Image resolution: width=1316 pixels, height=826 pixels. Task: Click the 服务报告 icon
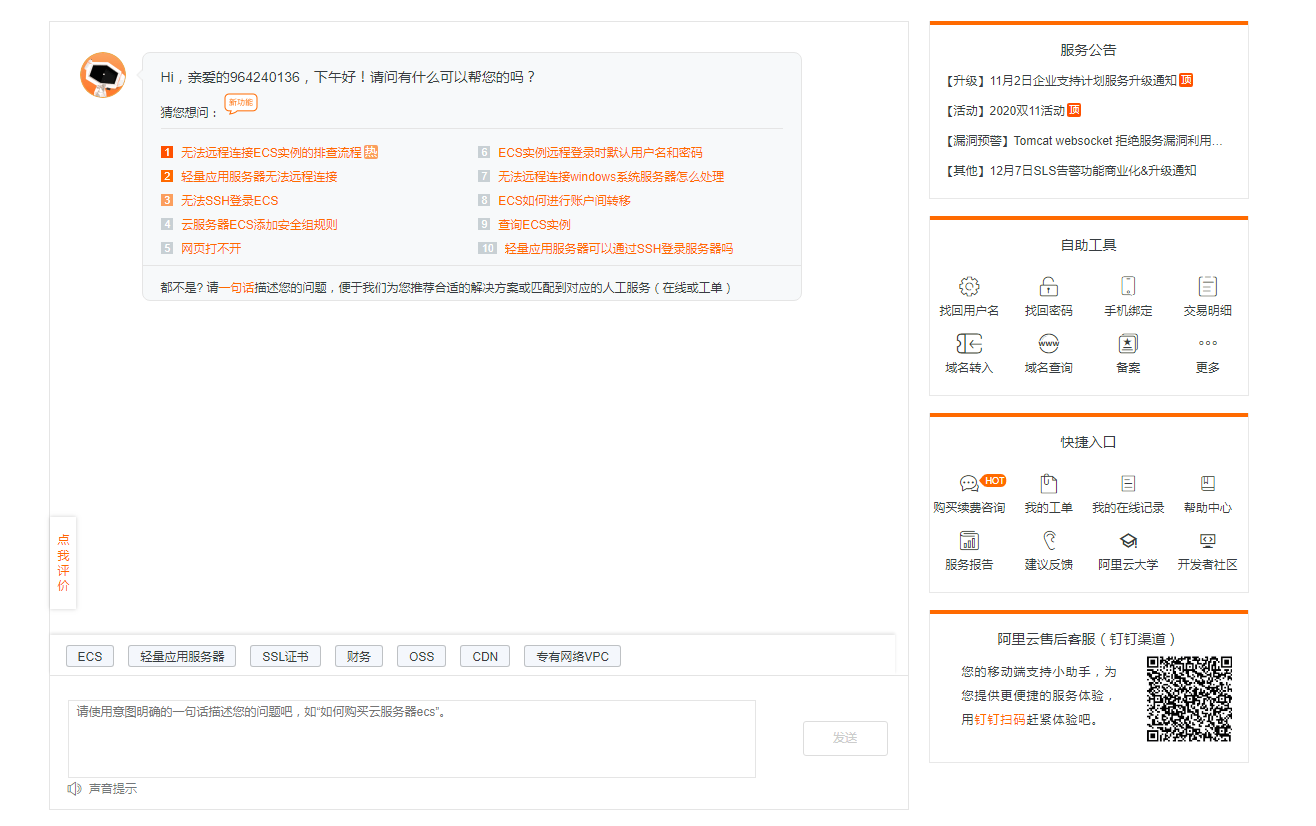969,550
